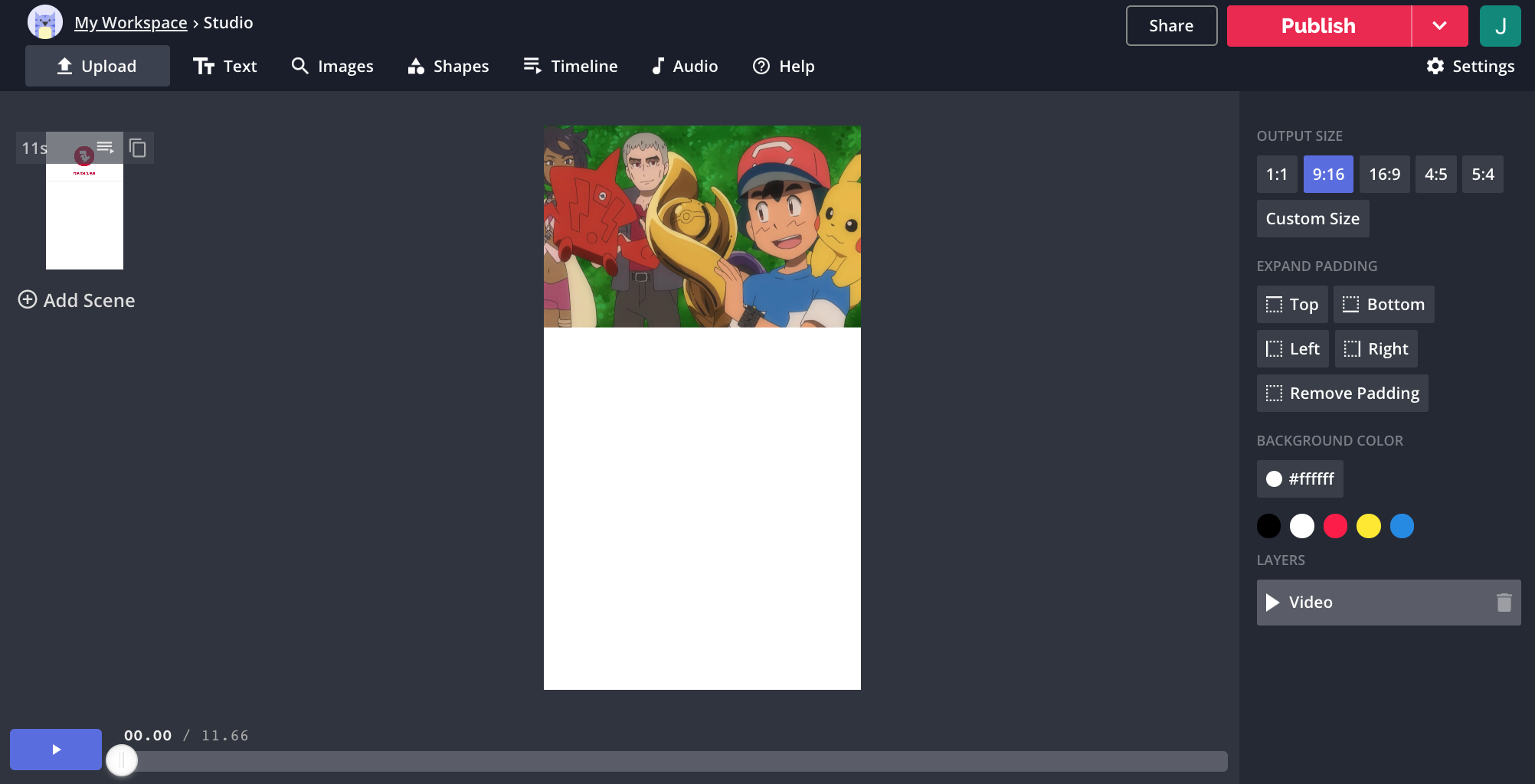Click the Kapwing cat logo
The image size is (1535, 784).
pos(44,23)
